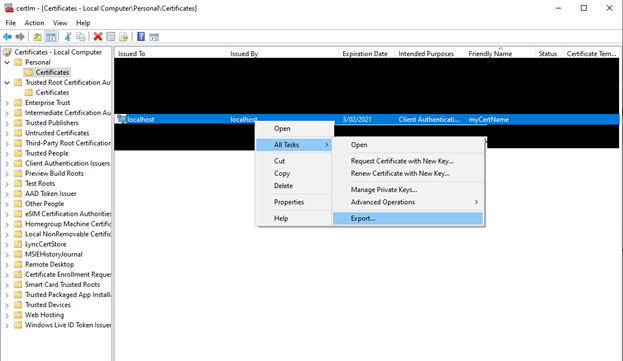Choose Copy in the context menu
The height and width of the screenshot is (361, 623).
294,174
